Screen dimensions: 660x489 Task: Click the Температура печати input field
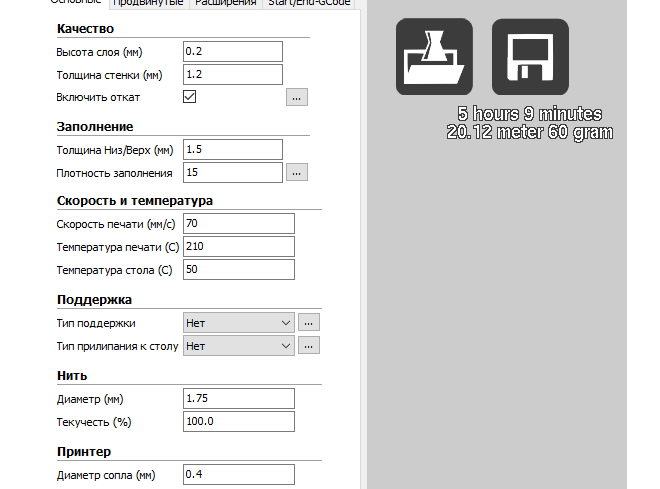[239, 247]
